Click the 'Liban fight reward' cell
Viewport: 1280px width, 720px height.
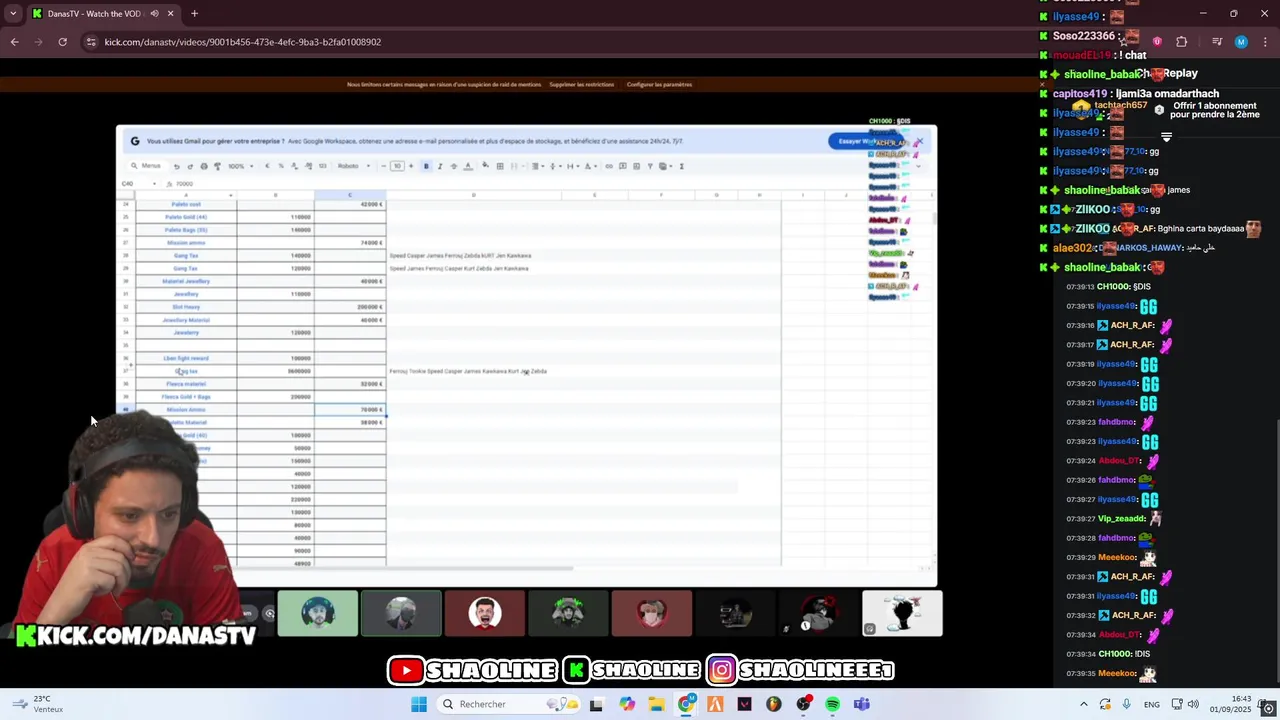click(x=186, y=358)
